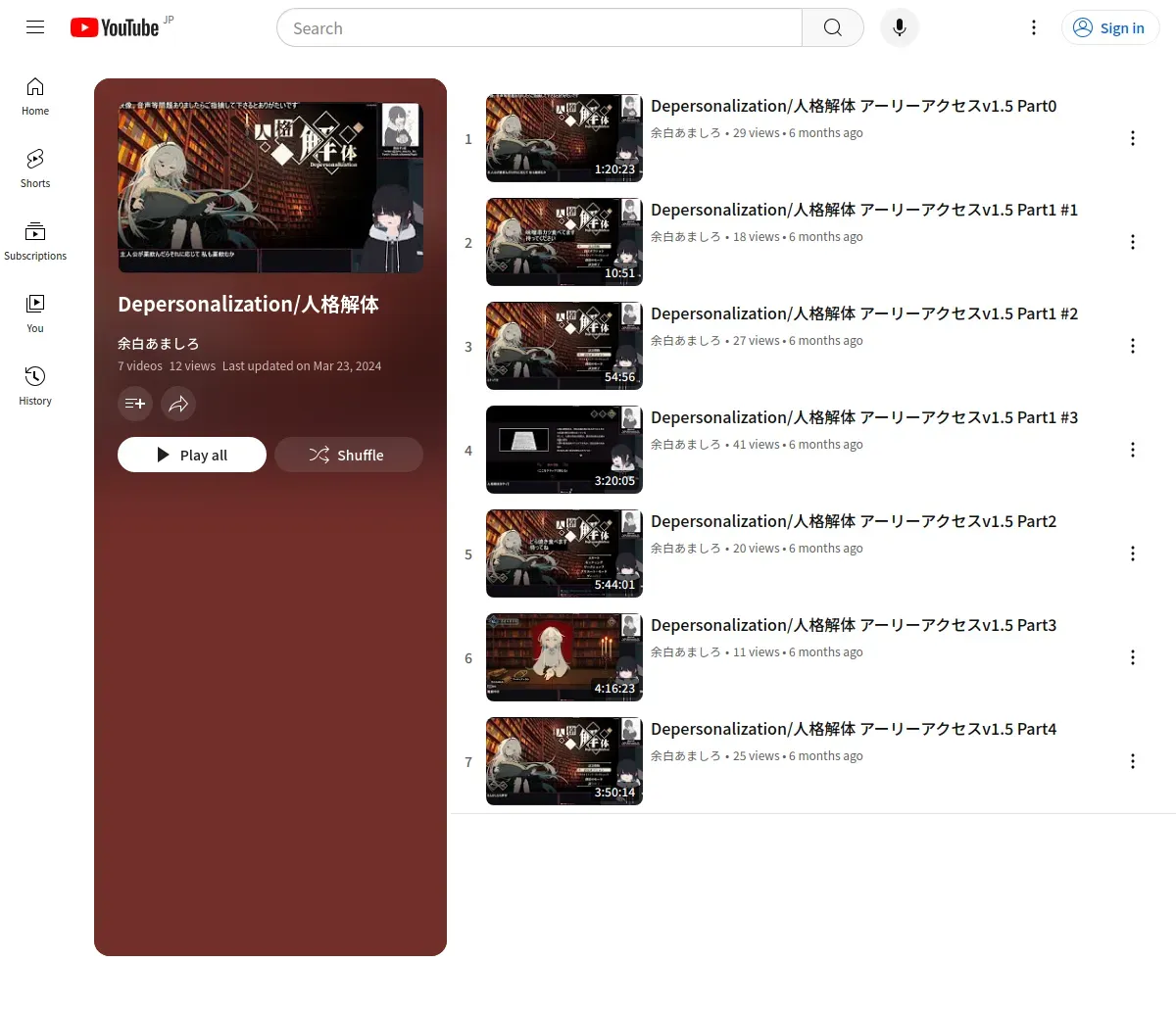Open more options for the Part1 #1 video
The image size is (1176, 1011).
1133,242
